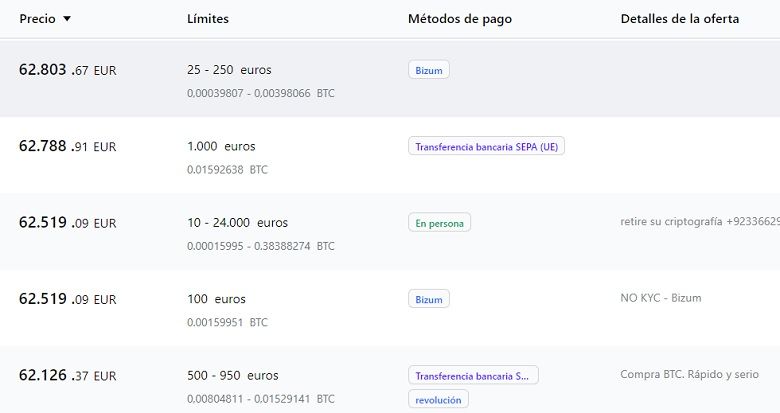Screen dimensions: 780x413
Task: Select the 62.803,67 EUR price offer
Action: [x=68, y=70]
